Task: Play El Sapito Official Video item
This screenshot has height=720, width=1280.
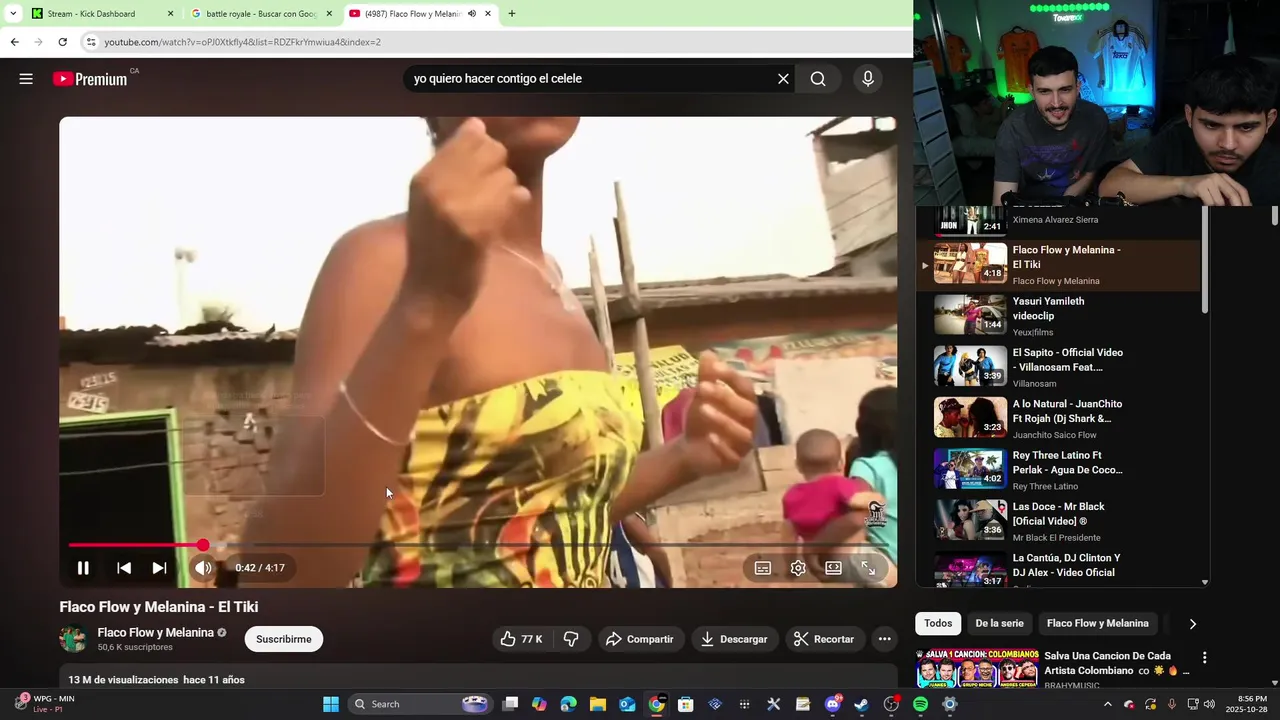Action: click(1060, 367)
